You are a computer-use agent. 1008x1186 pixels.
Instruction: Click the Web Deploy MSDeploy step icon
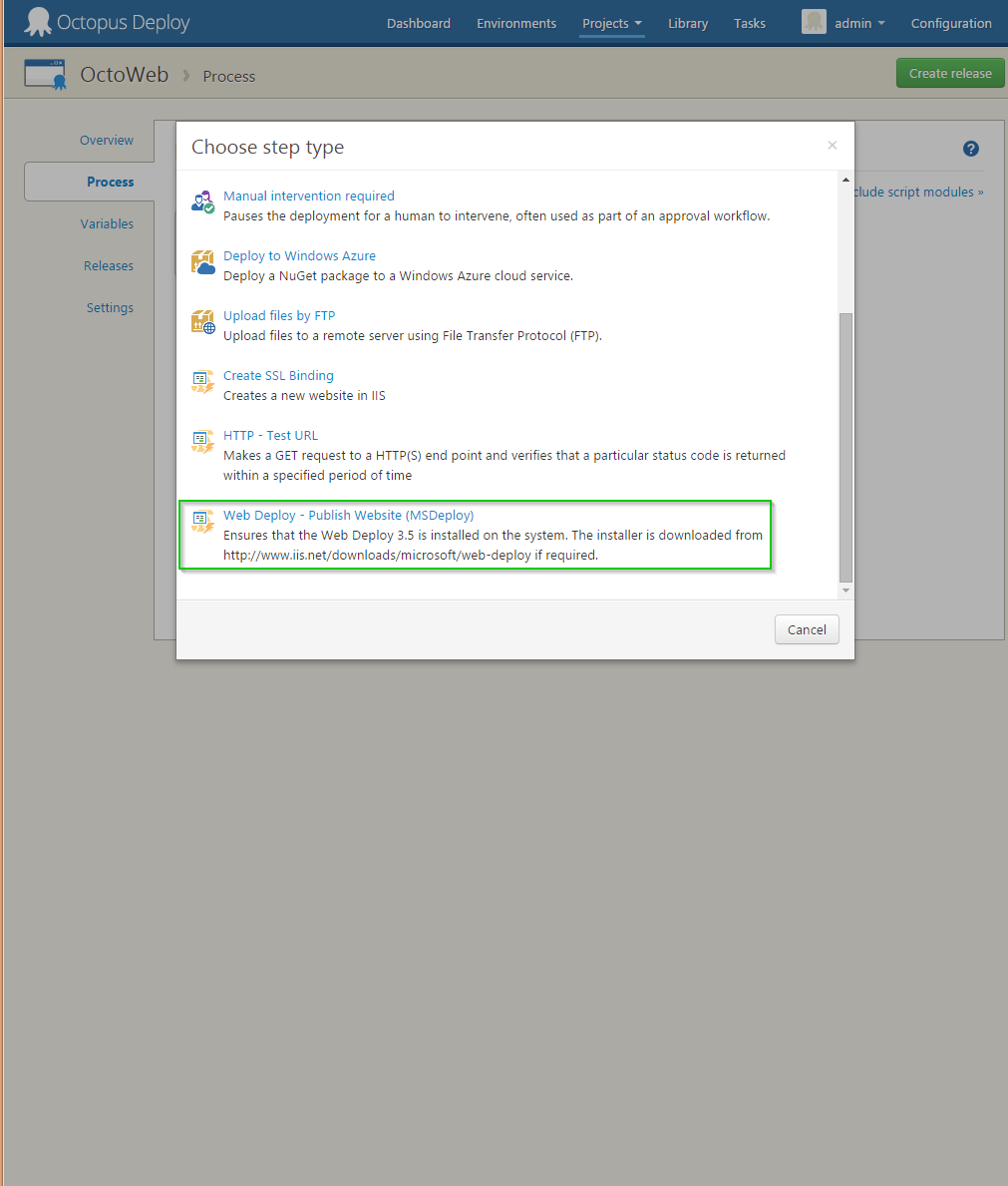click(201, 522)
